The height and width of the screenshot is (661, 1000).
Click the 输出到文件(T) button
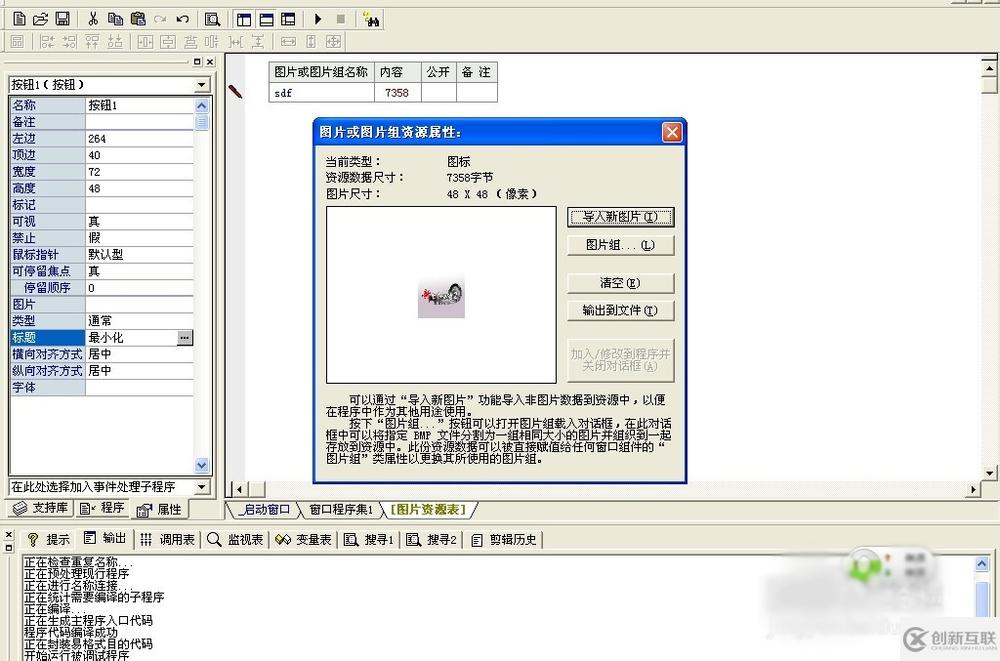(x=621, y=311)
